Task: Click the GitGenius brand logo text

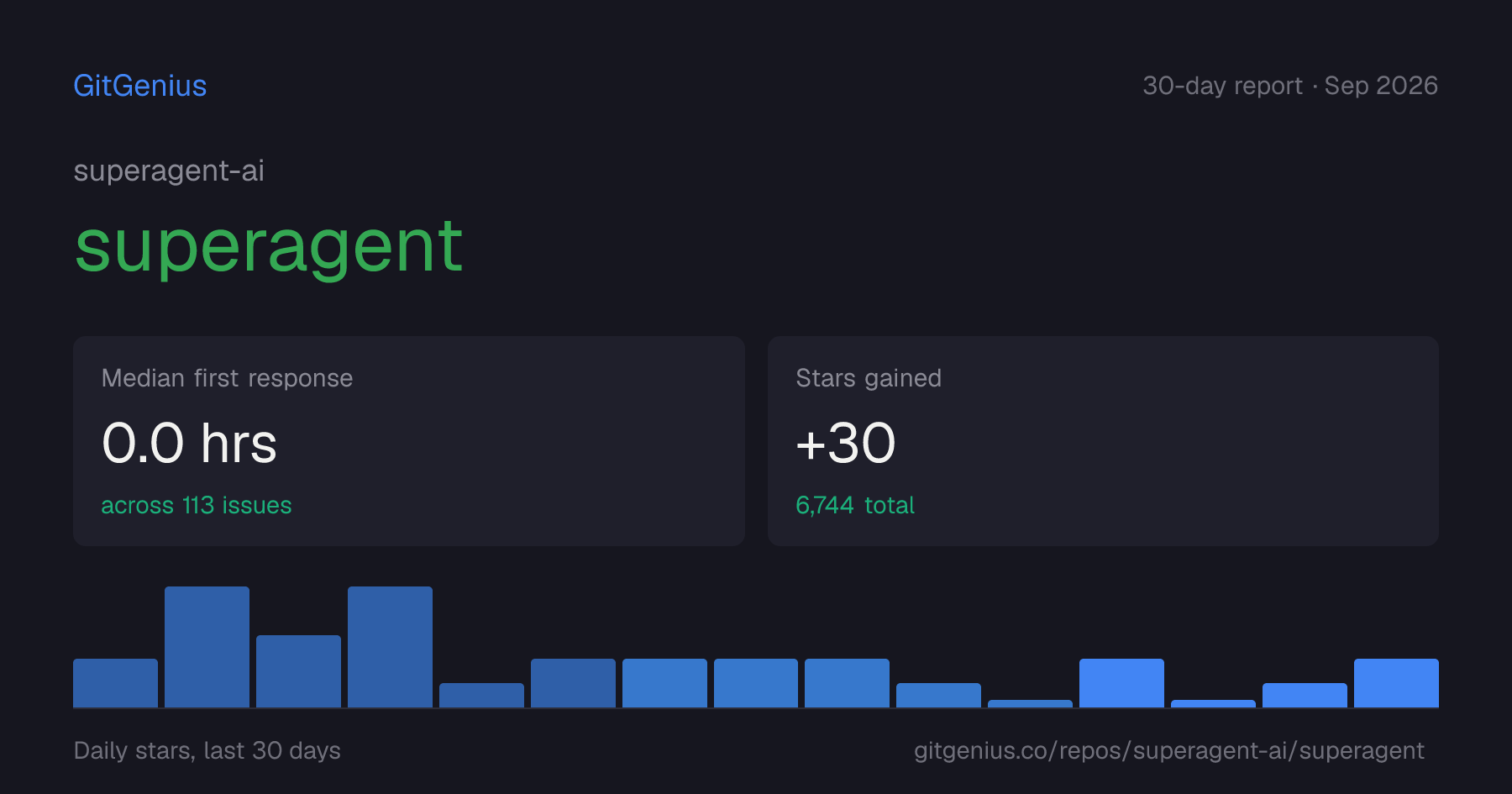Action: (x=139, y=86)
